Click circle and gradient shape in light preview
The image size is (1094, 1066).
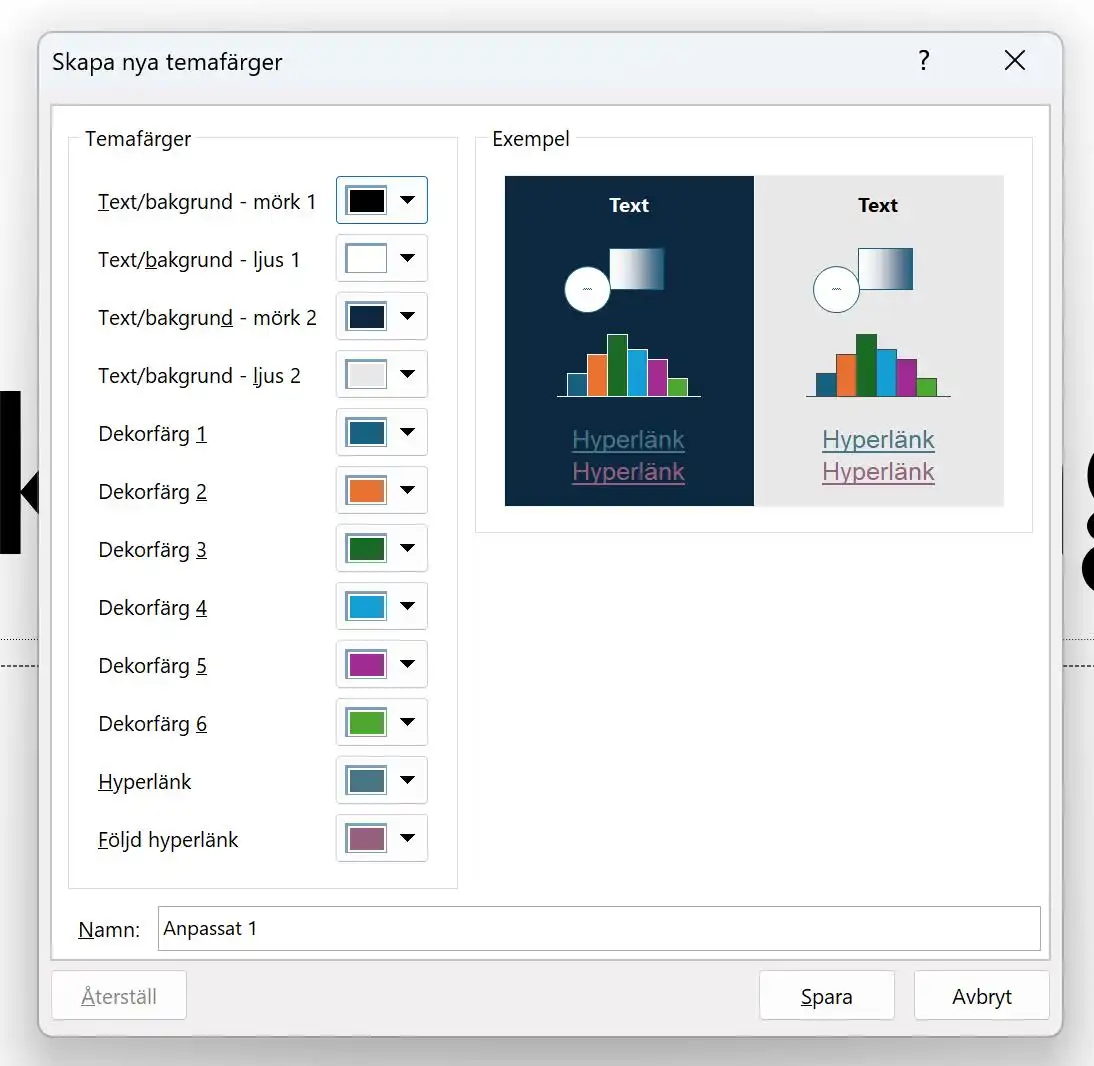[x=863, y=280]
